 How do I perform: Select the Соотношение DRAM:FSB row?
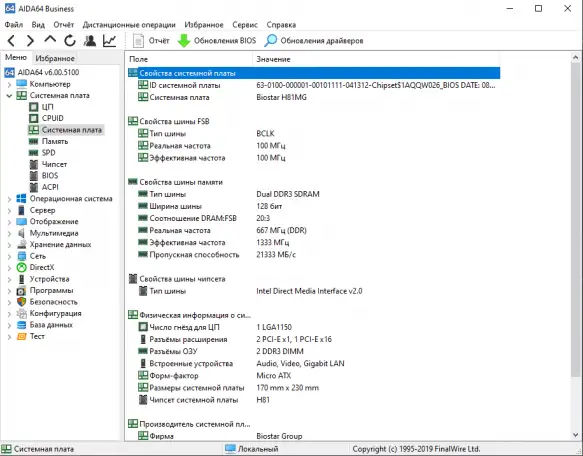[314, 218]
